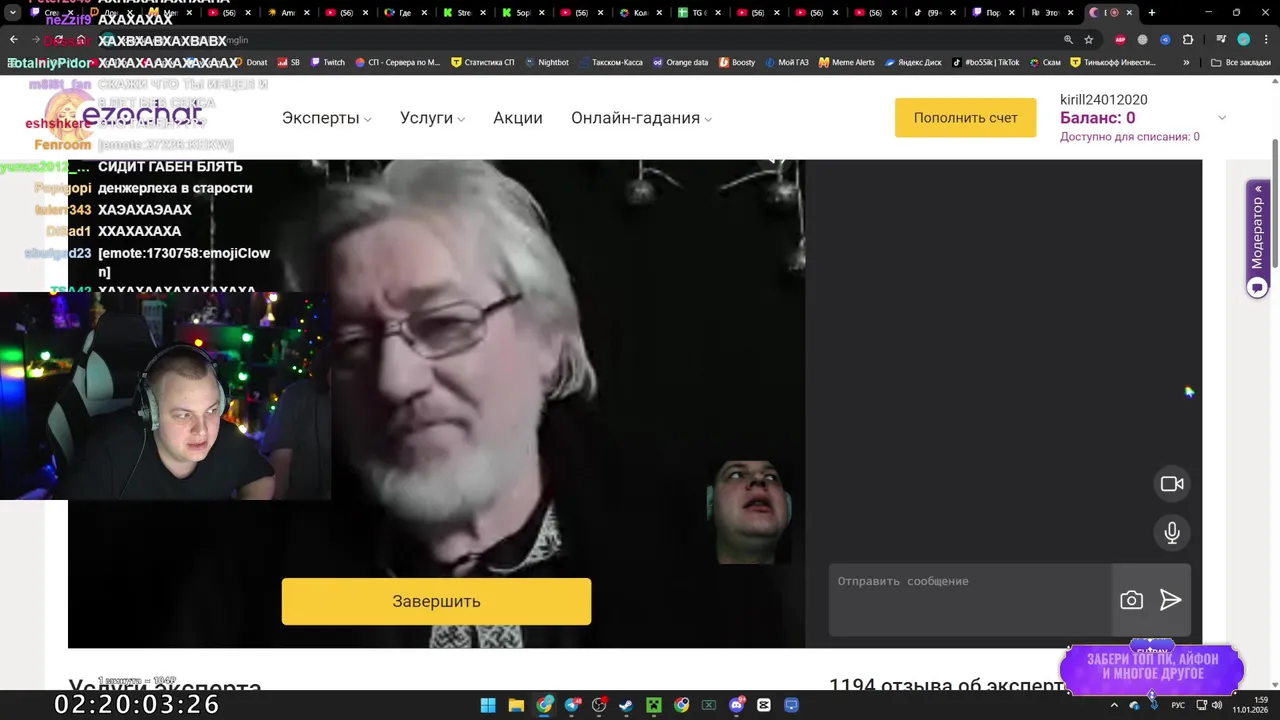The width and height of the screenshot is (1280, 720).
Task: Click the Завершить button
Action: click(436, 601)
